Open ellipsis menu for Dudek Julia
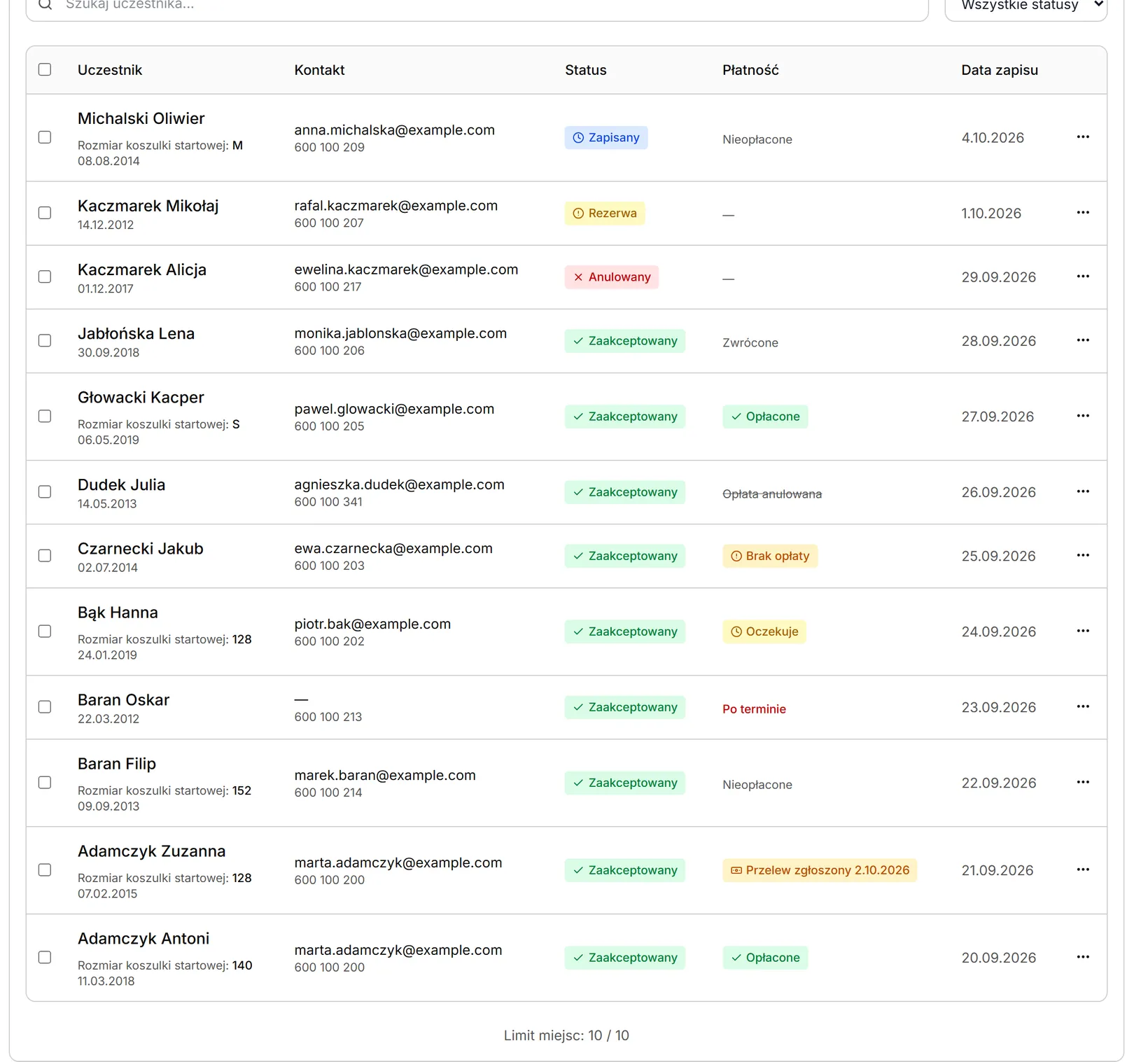Screen dimensions: 1148x1062 (x=1083, y=491)
